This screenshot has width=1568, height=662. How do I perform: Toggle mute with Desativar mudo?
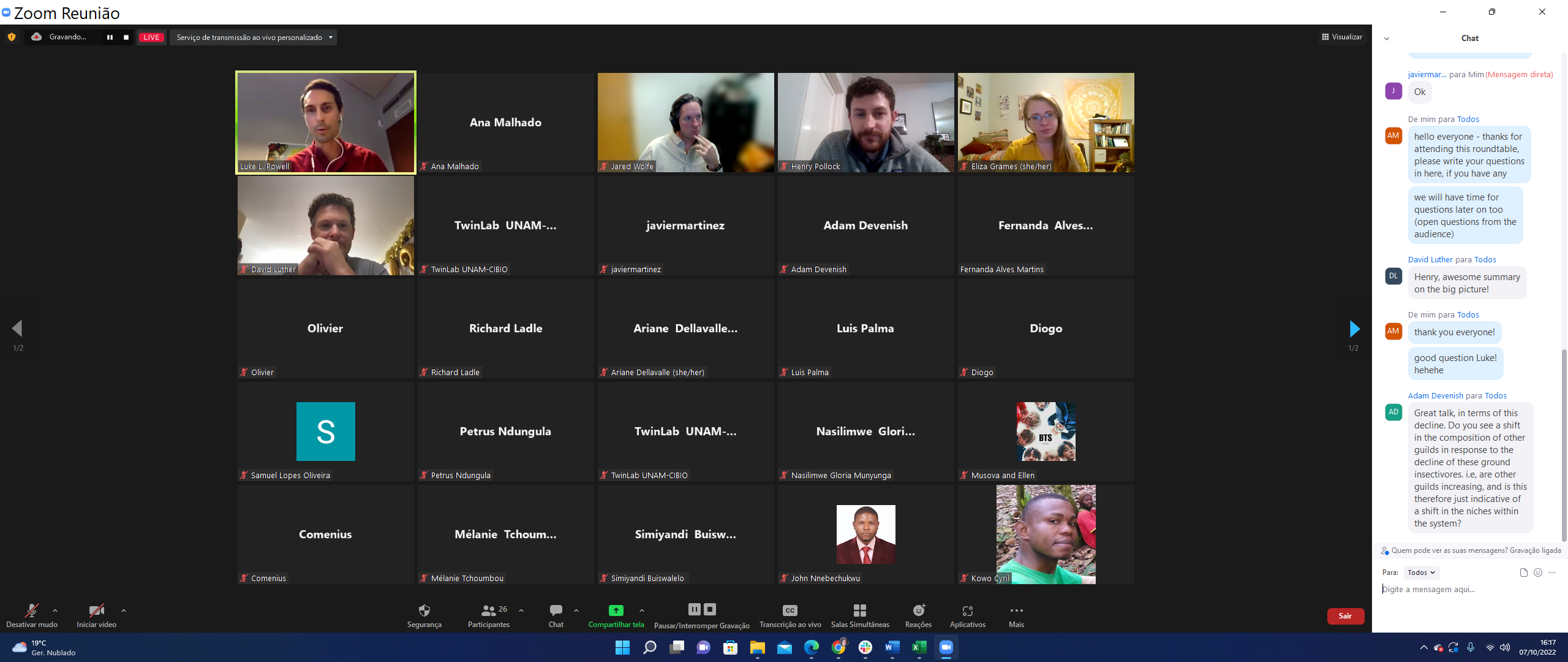(32, 615)
